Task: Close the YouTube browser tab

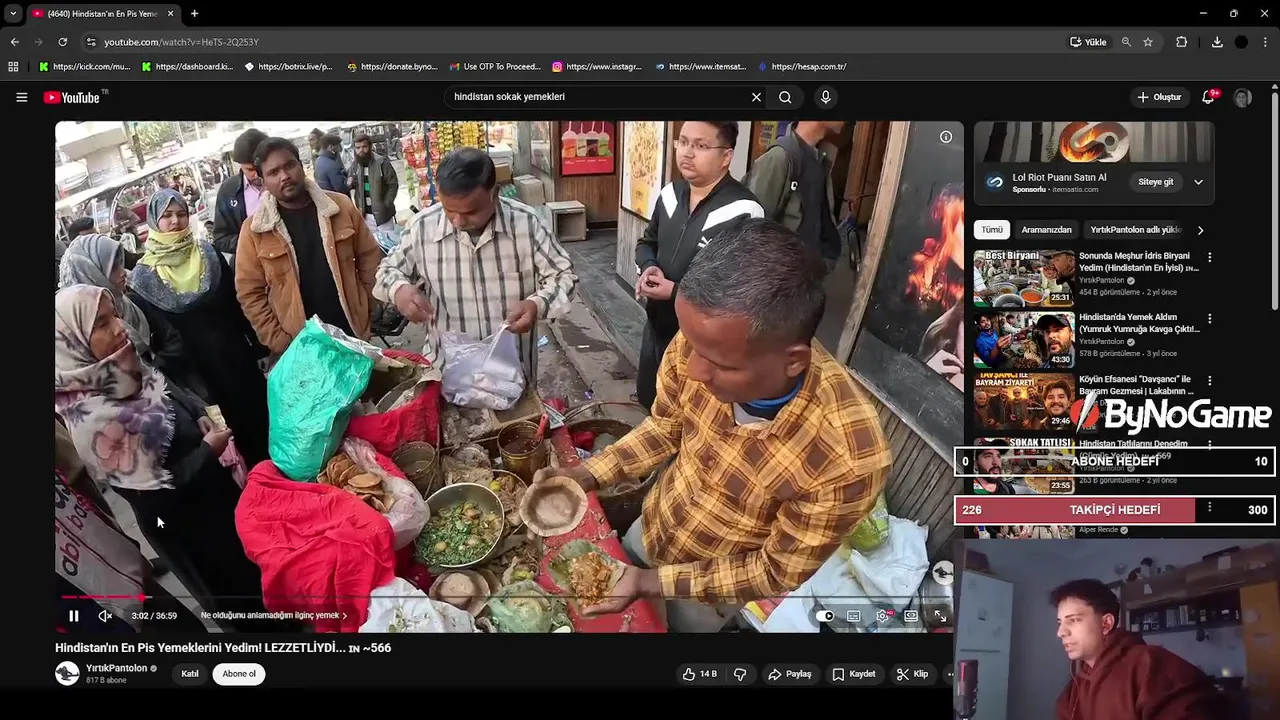Action: (170, 14)
